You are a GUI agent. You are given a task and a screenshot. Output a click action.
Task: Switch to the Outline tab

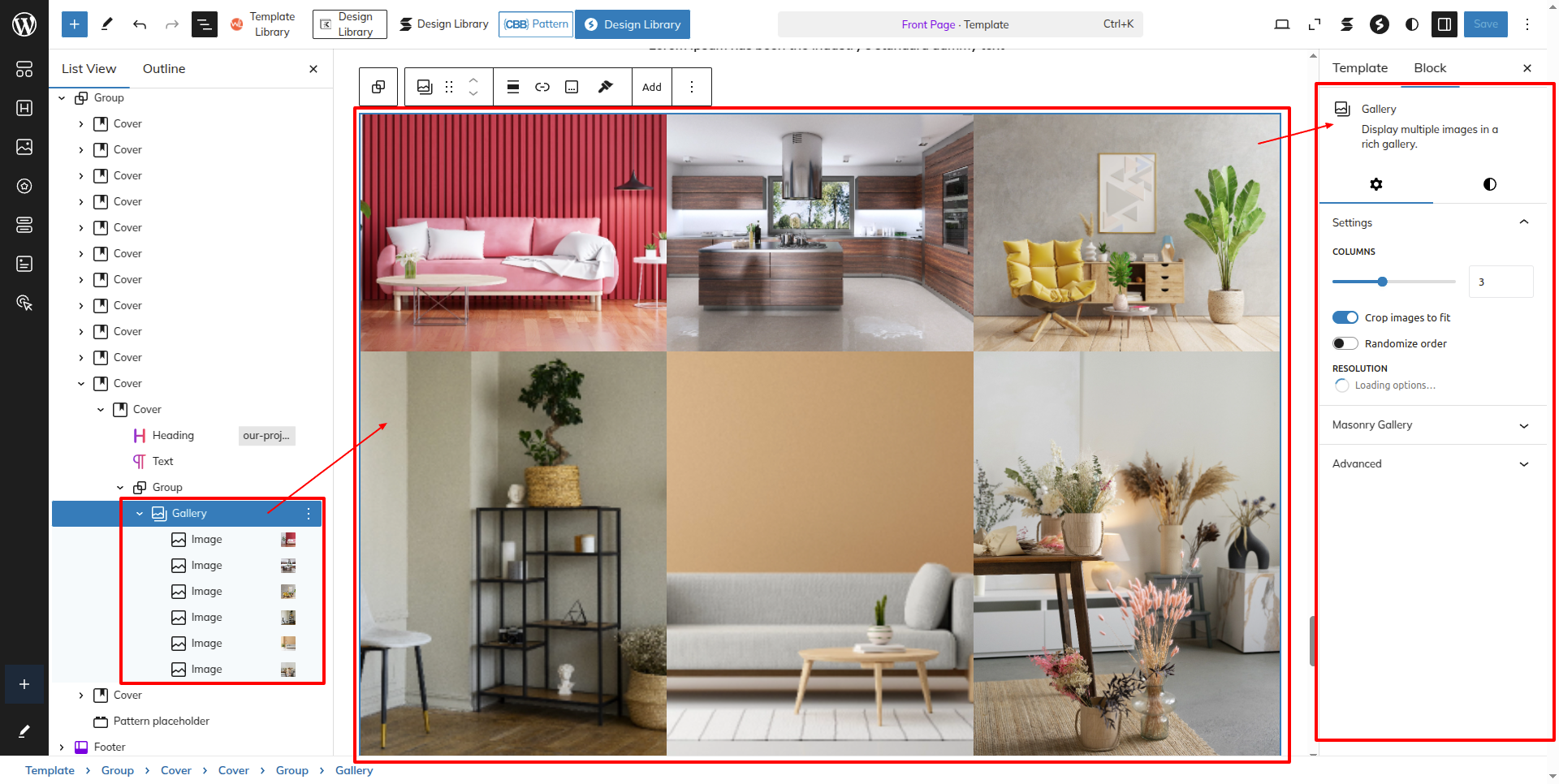[x=164, y=69]
